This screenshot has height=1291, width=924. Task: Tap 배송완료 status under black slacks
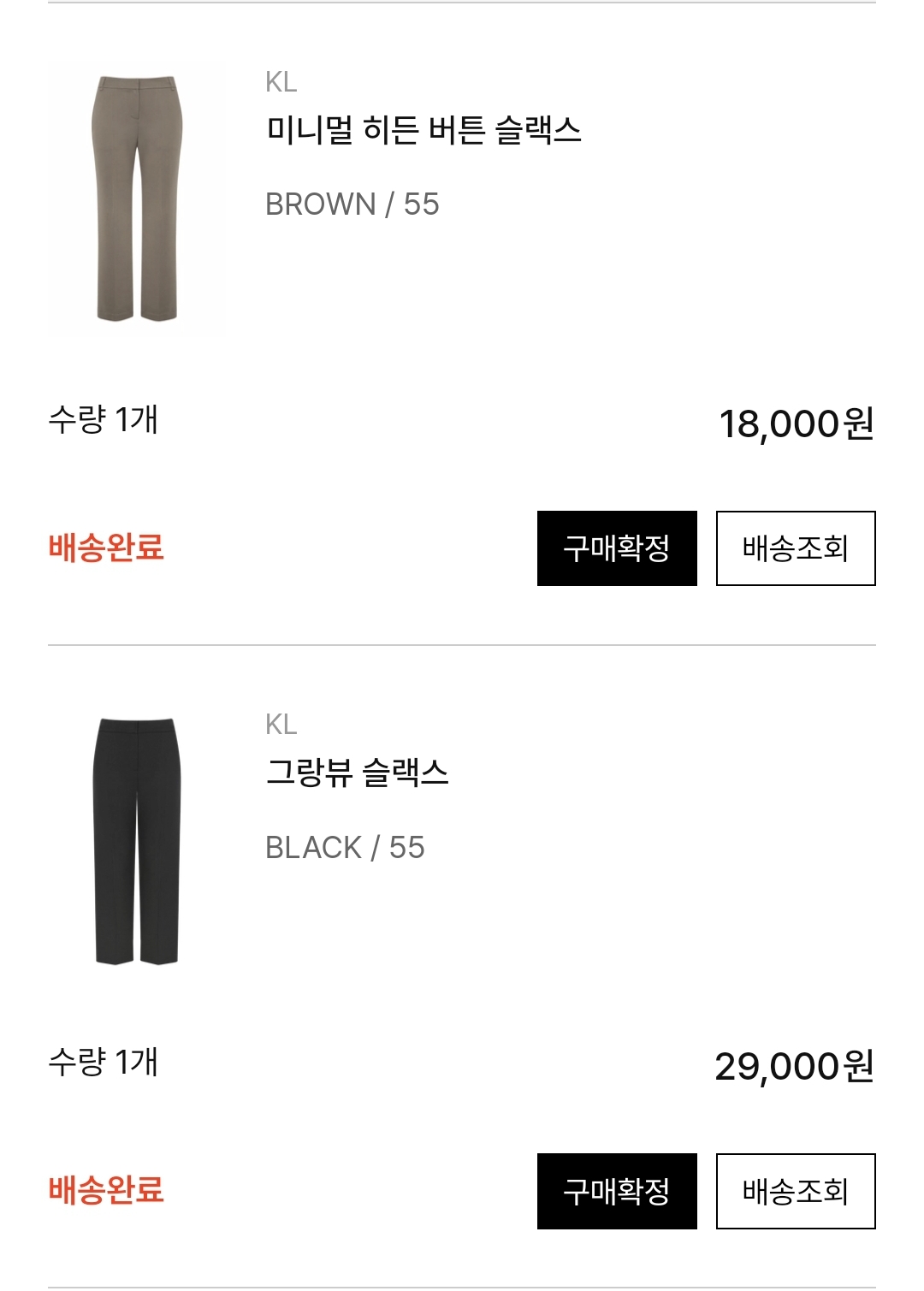pos(106,1190)
